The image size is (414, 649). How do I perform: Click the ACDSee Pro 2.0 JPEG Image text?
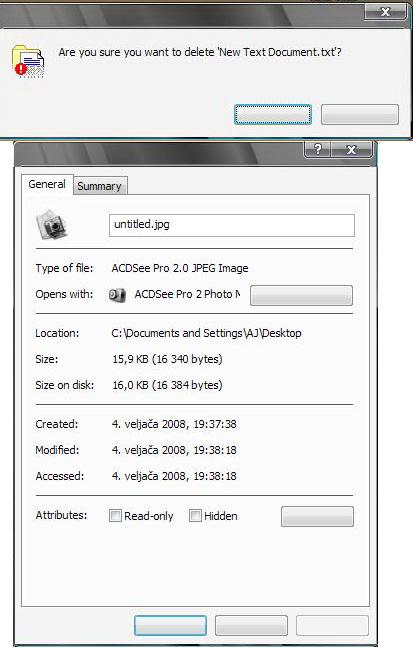click(180, 268)
